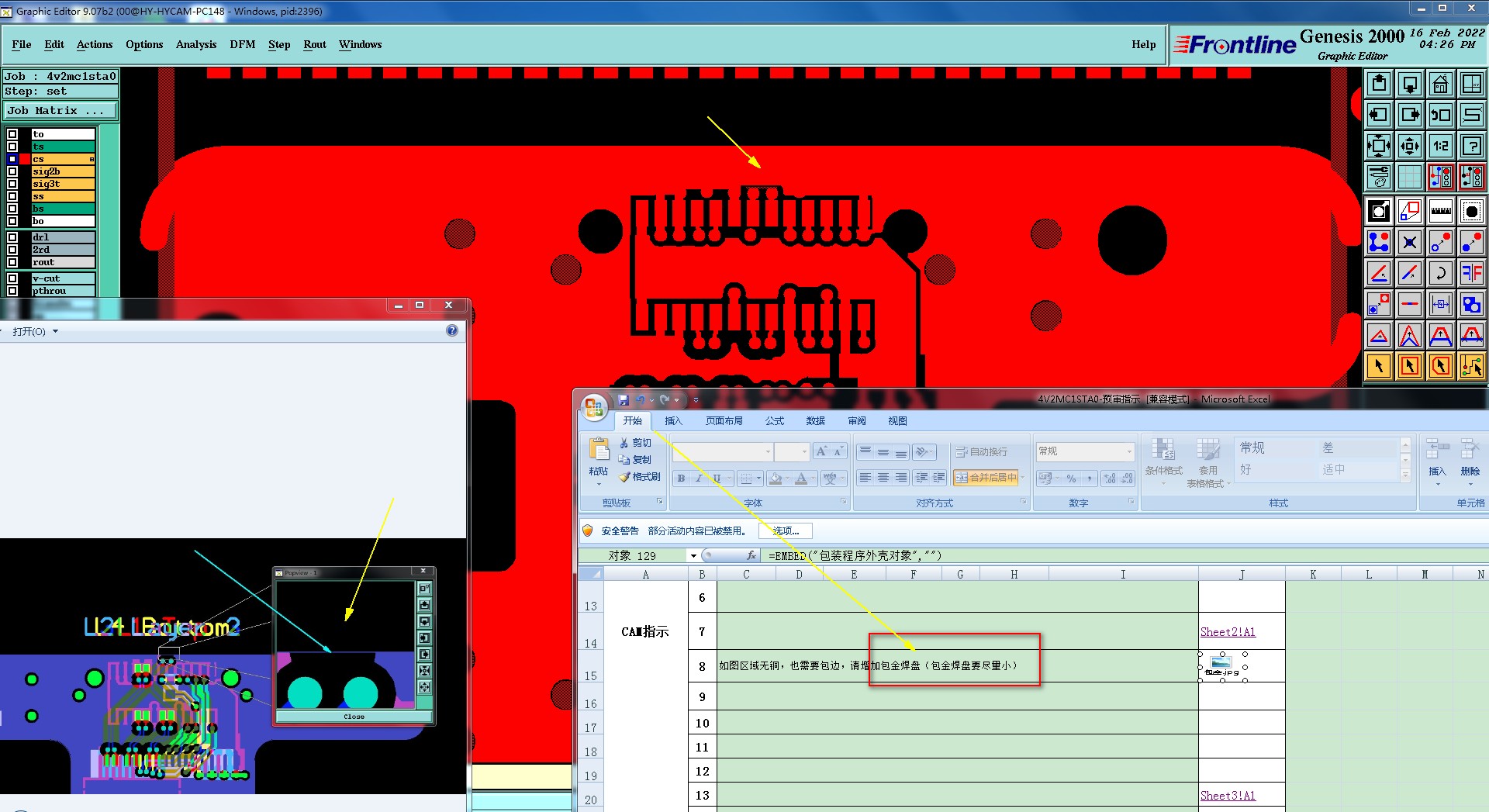Expand Excel Name Box dropdown arrow
Screen dimensions: 1489x812
click(693, 555)
